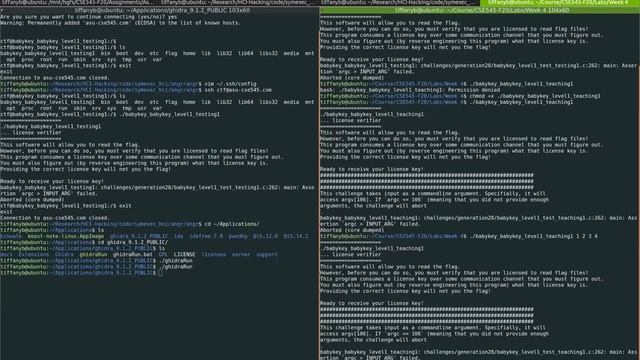
Task: Click the 'cd ~/Applications/' command
Action: tap(232, 224)
